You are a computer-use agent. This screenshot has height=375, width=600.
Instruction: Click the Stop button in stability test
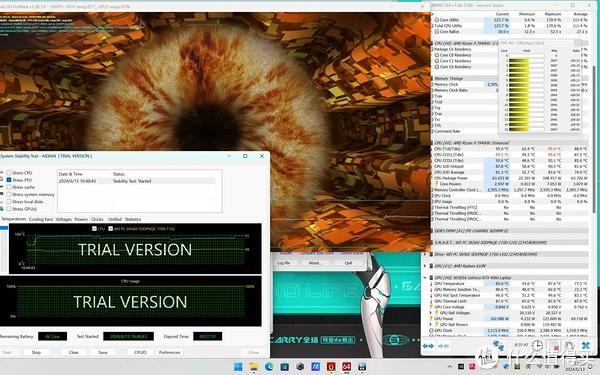tap(36, 352)
